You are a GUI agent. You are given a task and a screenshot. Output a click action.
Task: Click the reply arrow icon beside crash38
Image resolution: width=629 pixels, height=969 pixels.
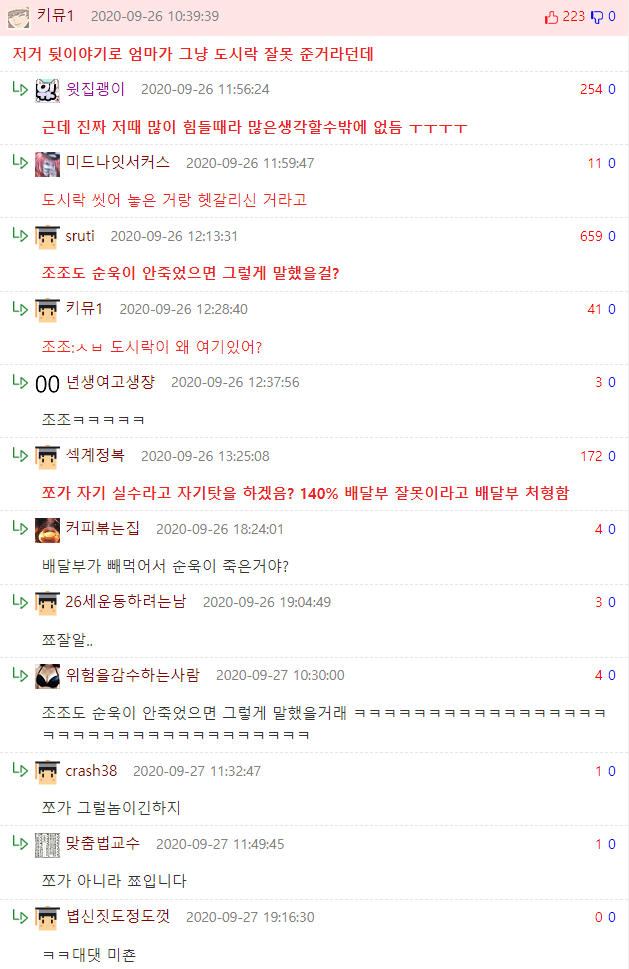20,770
